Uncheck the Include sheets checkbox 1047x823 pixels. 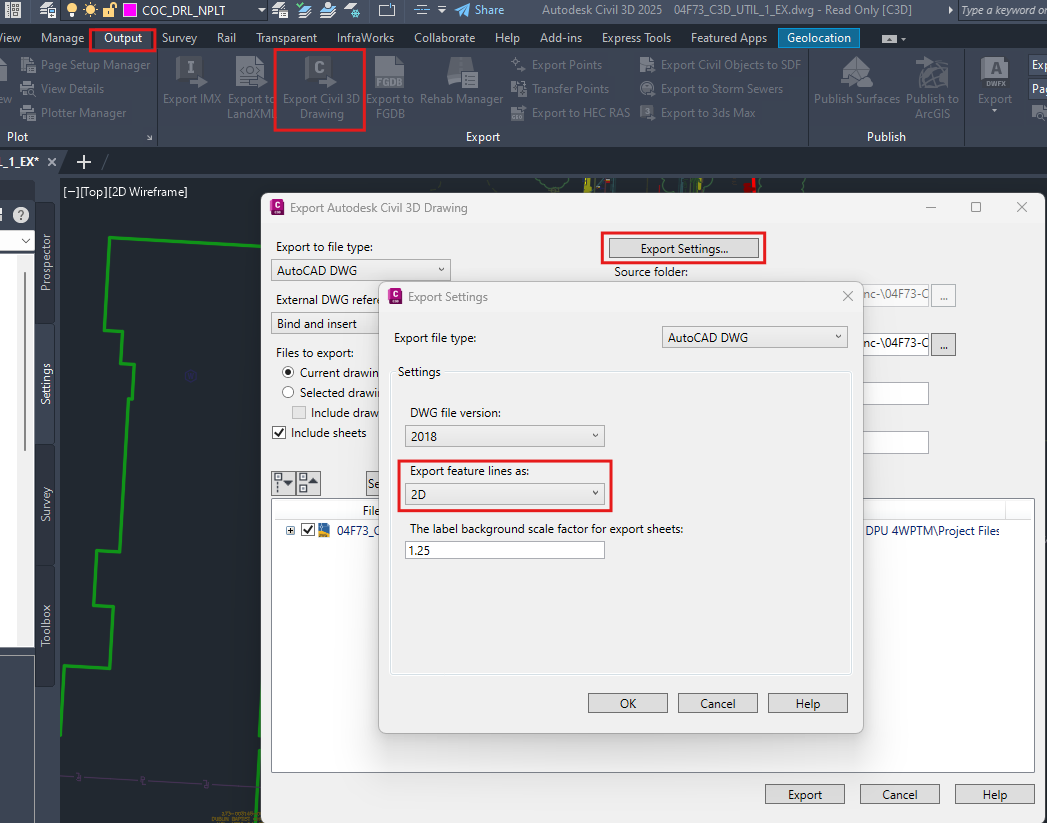coord(278,432)
